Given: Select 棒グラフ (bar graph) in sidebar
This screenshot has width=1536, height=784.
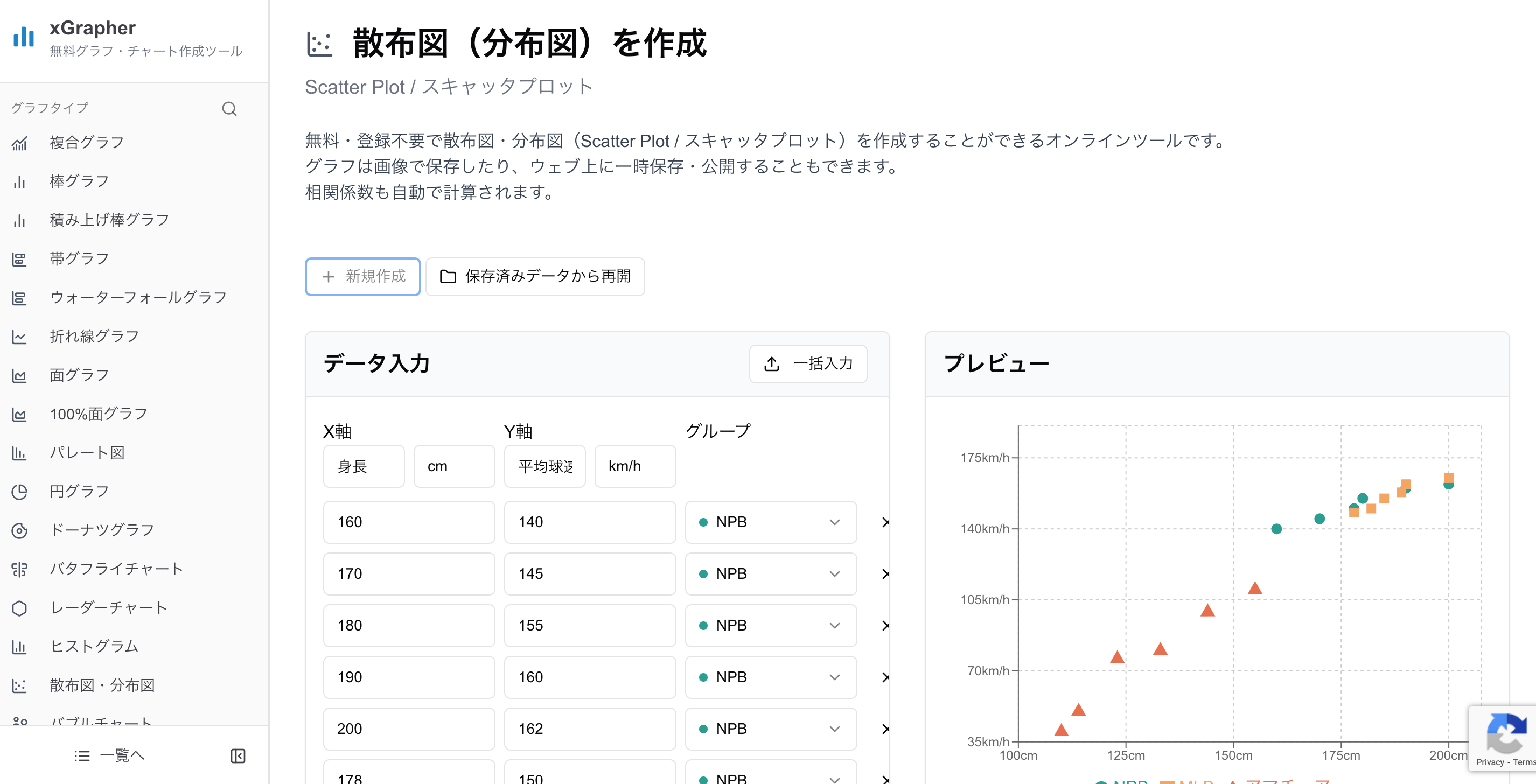Looking at the screenshot, I should click(x=79, y=180).
